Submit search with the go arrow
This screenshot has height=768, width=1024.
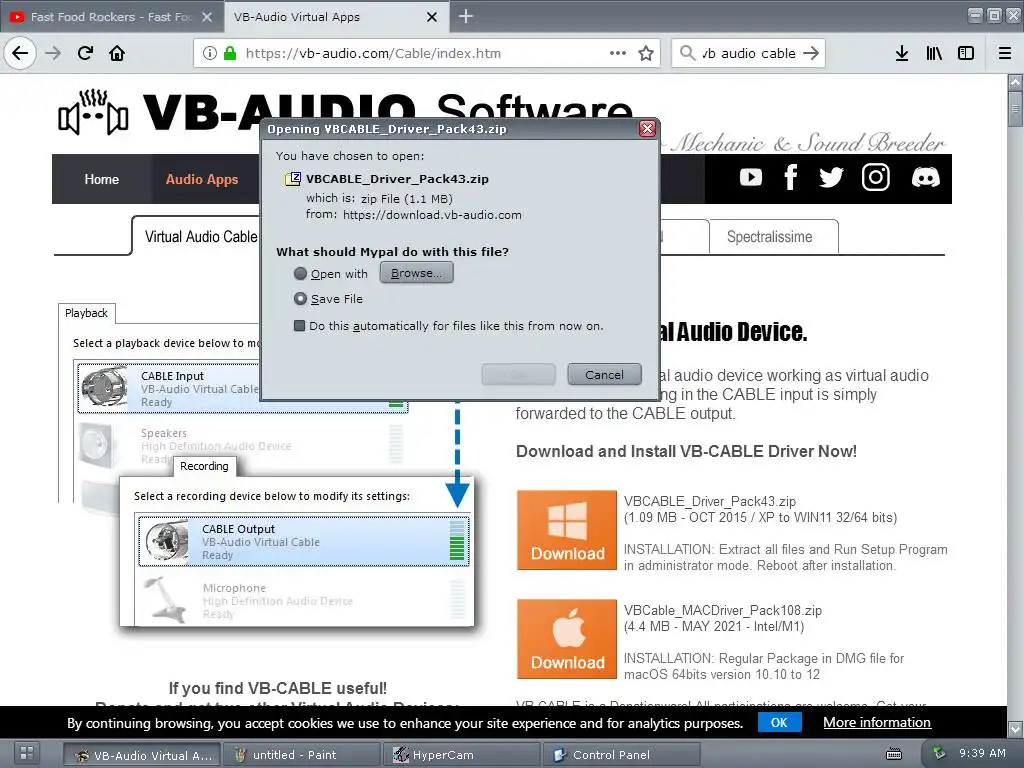click(x=811, y=53)
